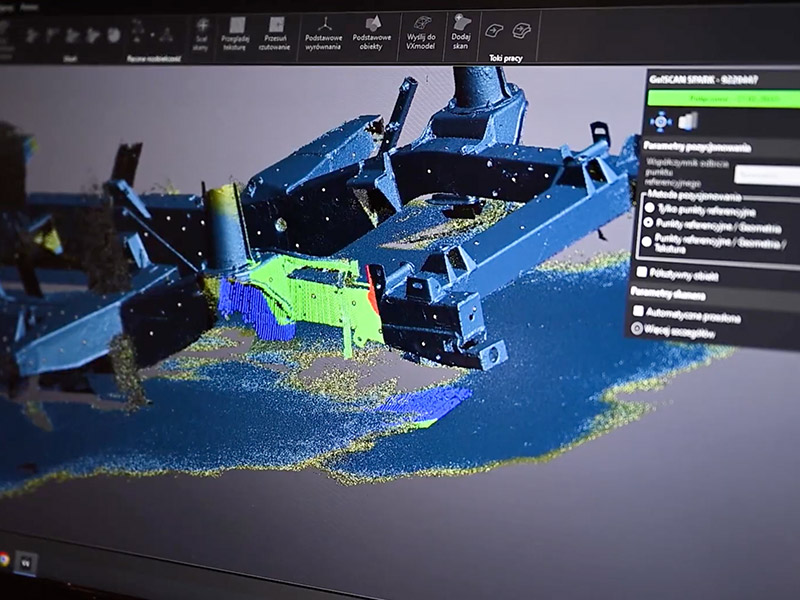Select the 'Przesuń rzutowanie' tool

point(276,28)
